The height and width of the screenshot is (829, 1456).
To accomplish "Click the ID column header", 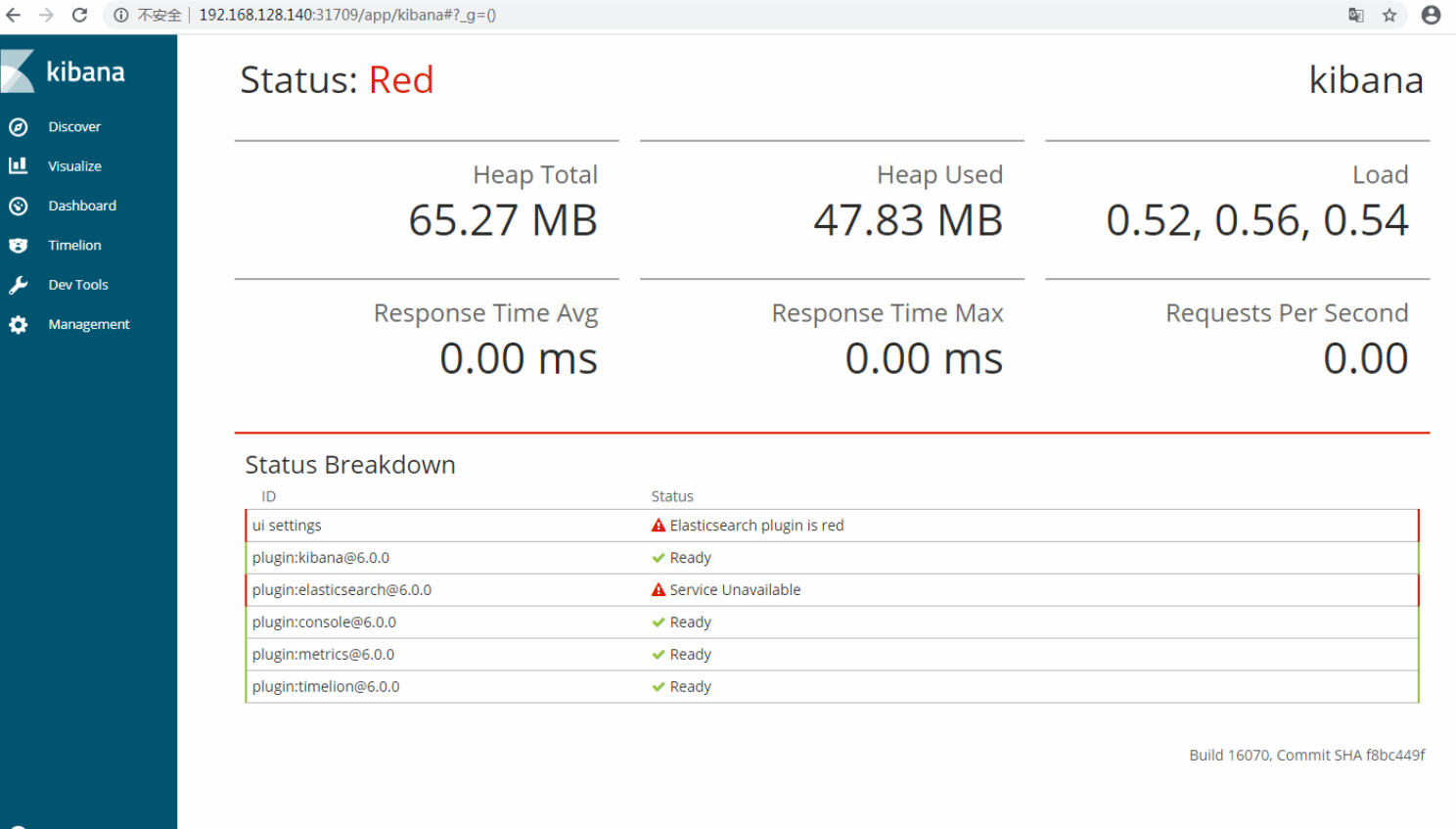I will point(268,496).
